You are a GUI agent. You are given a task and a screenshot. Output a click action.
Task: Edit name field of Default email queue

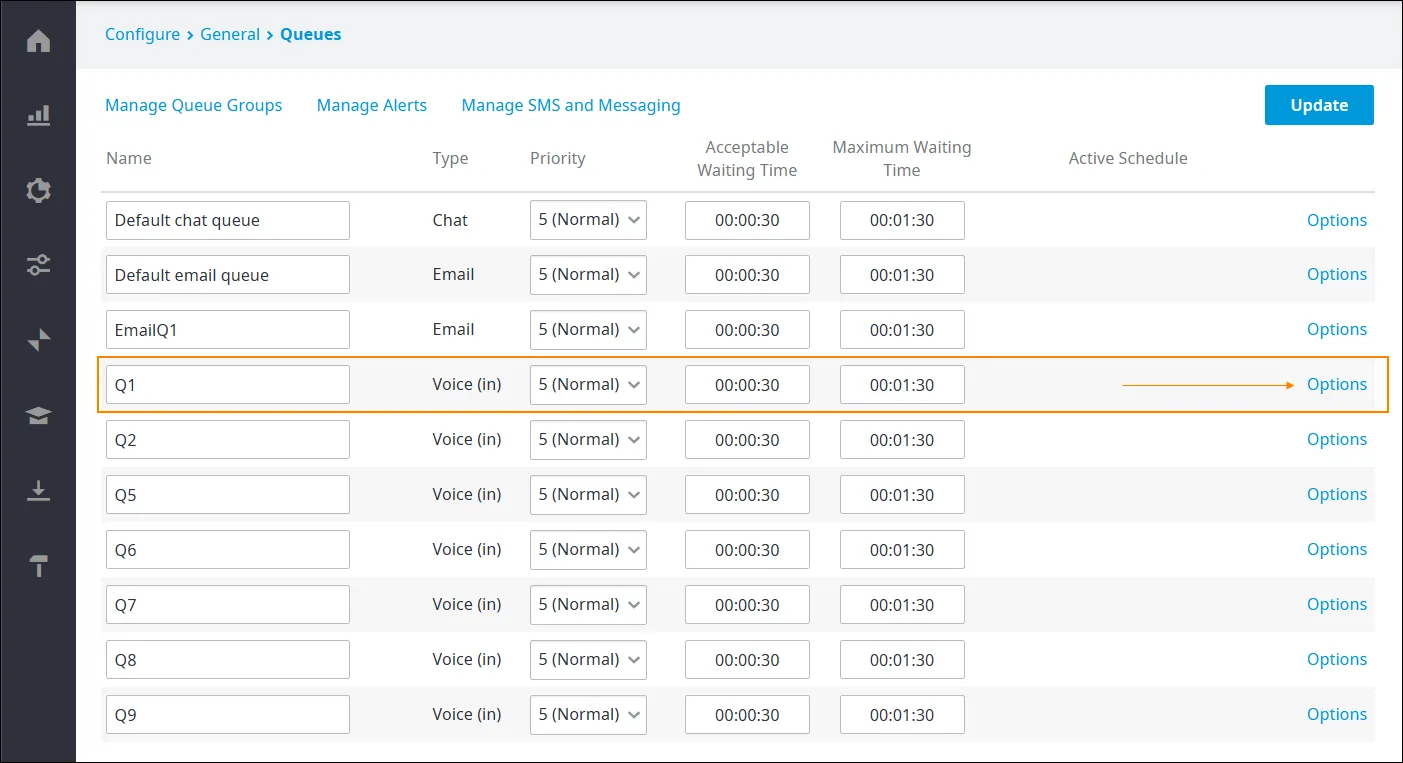228,275
